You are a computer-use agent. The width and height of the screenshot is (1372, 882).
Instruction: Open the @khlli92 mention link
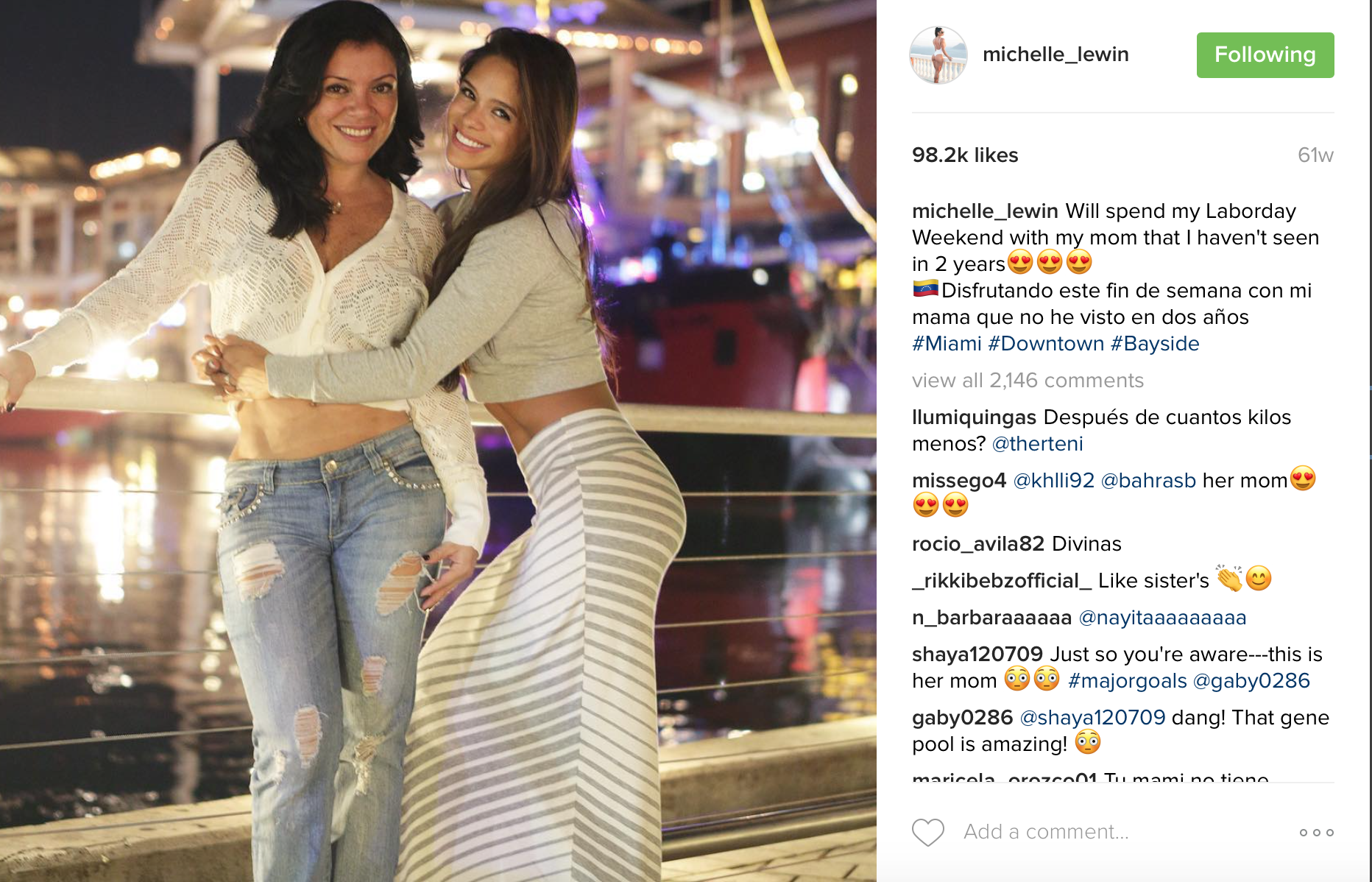(x=1053, y=481)
